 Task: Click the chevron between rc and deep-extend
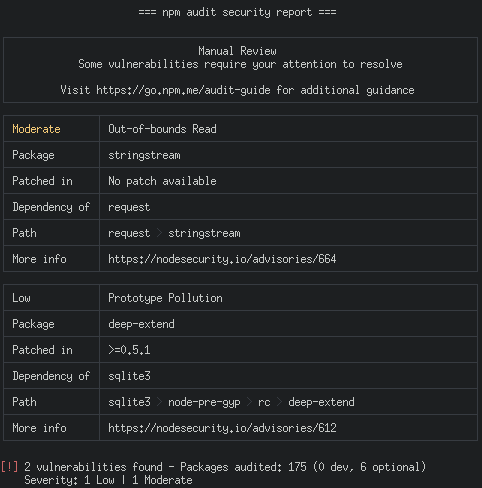[279, 402]
